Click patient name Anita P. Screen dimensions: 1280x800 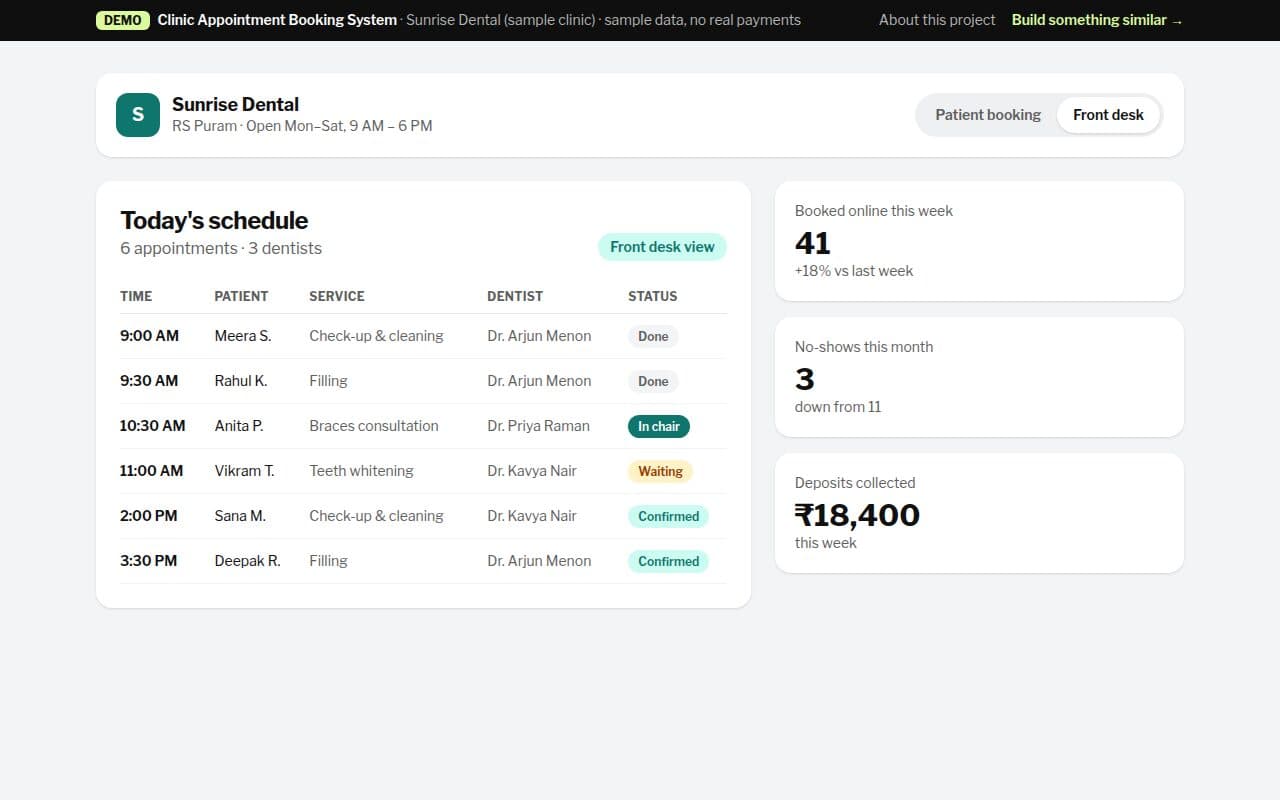click(239, 426)
